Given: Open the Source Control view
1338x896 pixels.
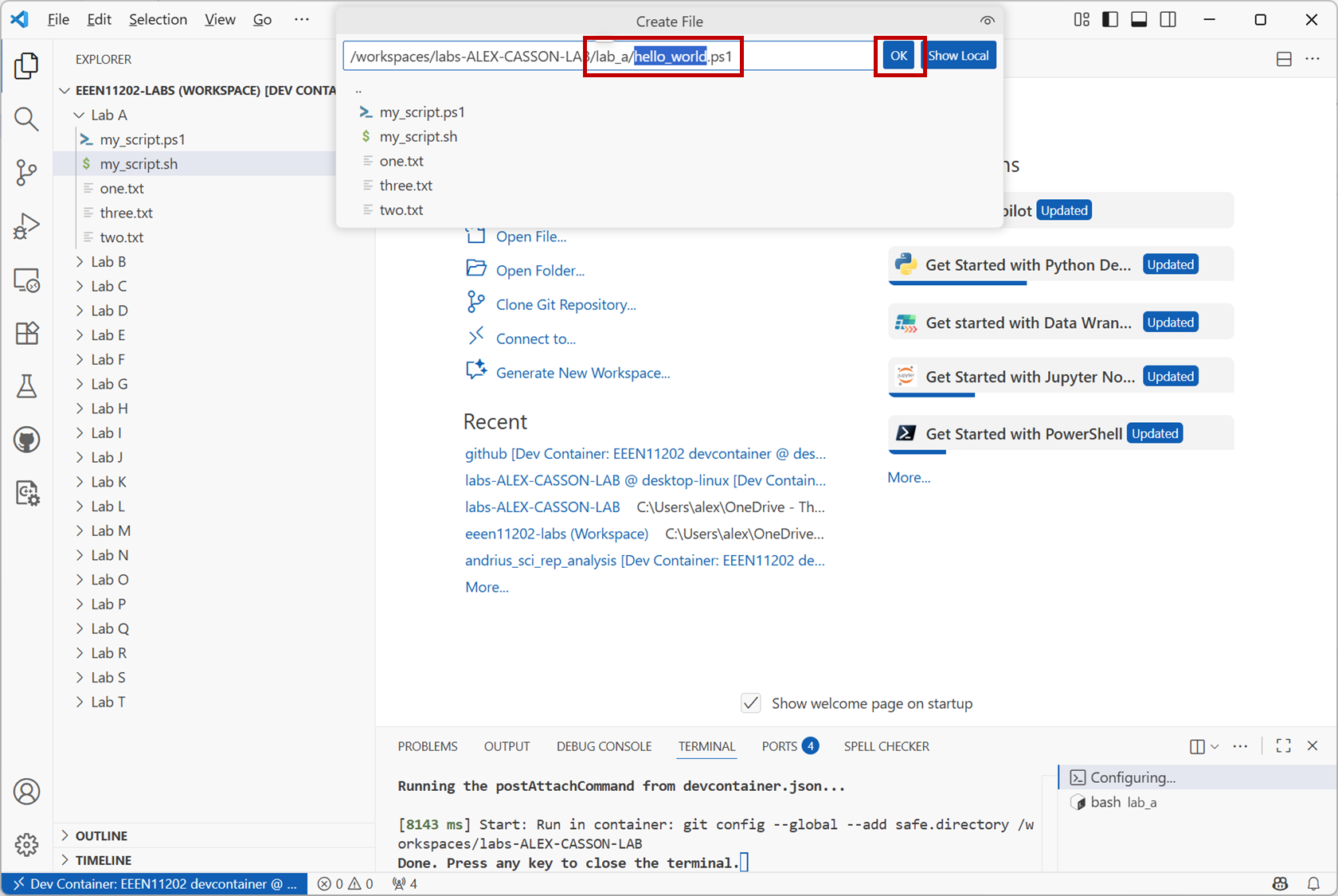Looking at the screenshot, I should (26, 173).
